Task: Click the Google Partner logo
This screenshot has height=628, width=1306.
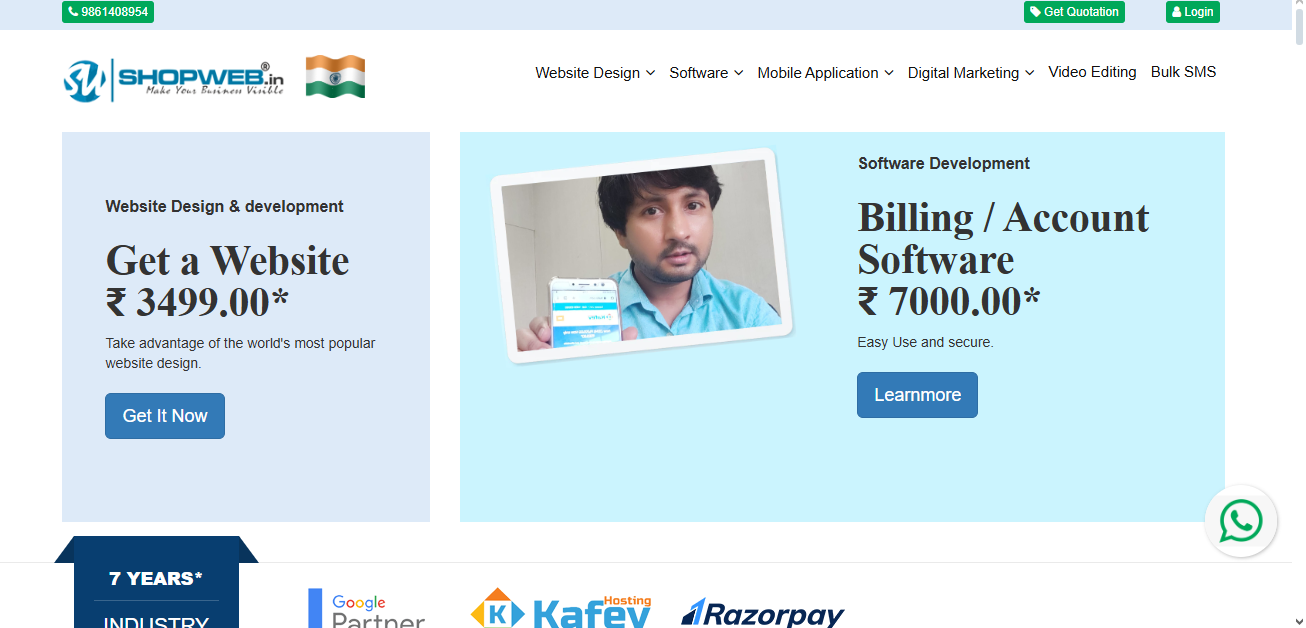Action: (366, 608)
